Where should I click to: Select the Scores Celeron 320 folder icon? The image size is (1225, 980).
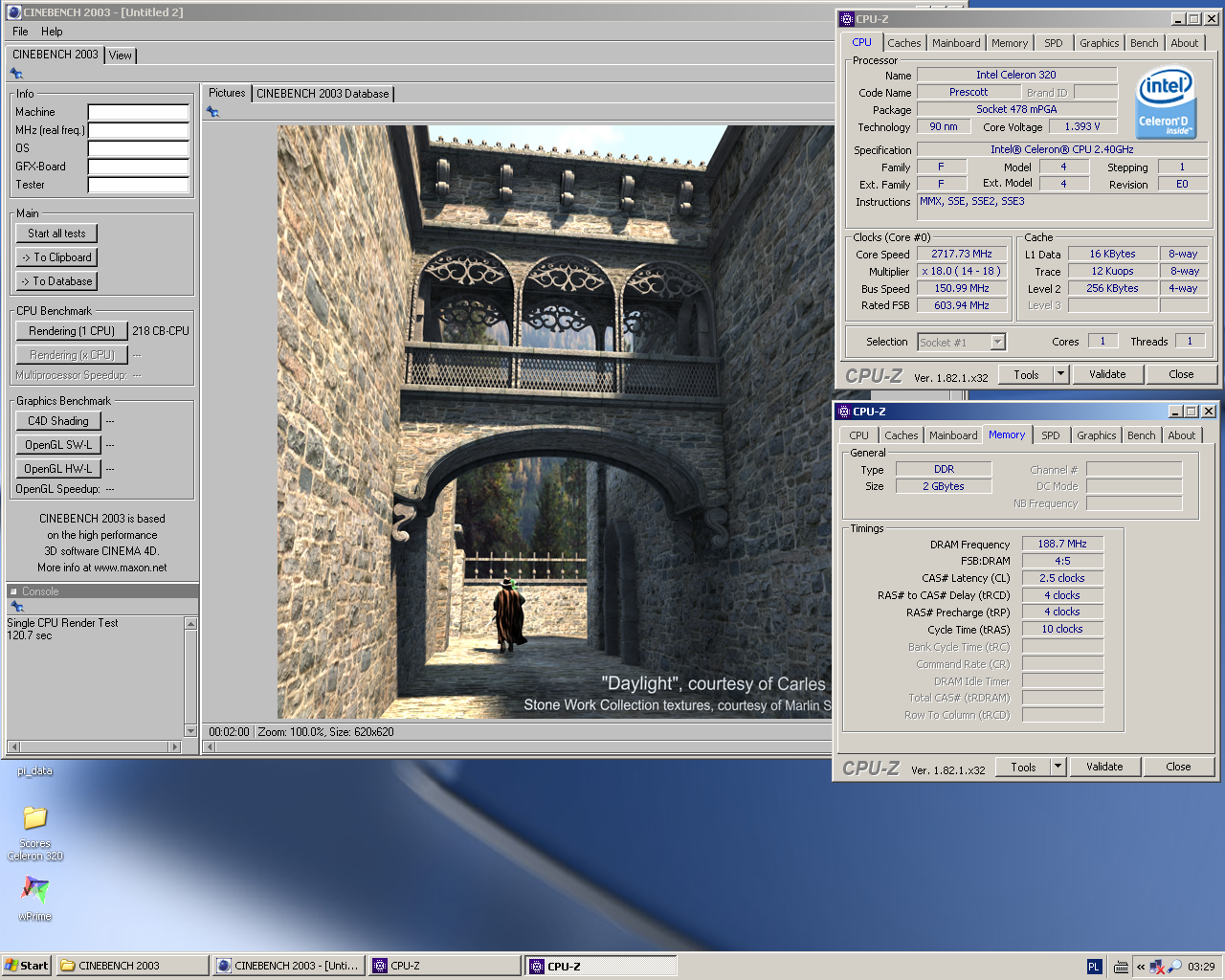tap(35, 817)
